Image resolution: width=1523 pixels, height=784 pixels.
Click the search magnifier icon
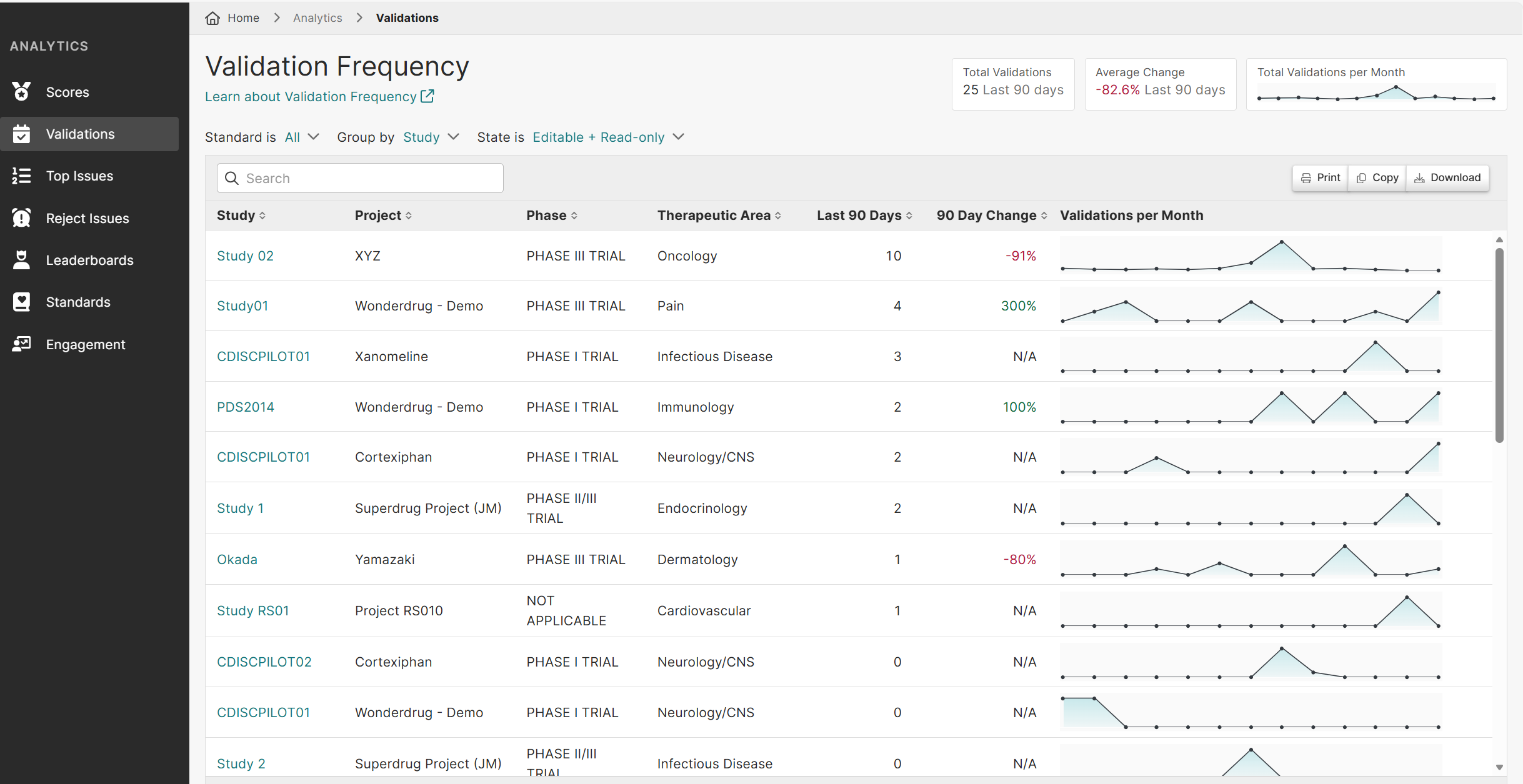(231, 178)
